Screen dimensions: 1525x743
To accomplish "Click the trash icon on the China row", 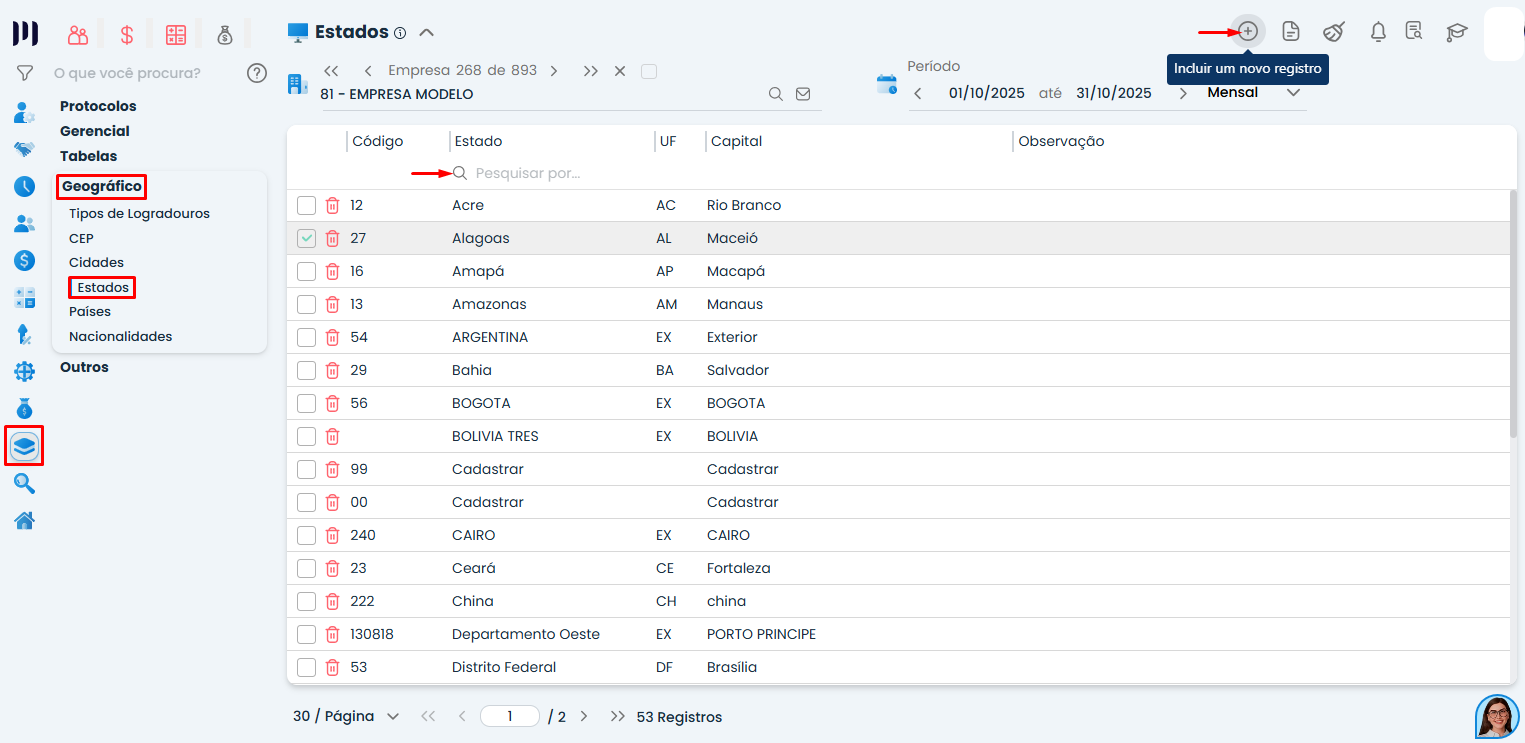I will 332,602.
